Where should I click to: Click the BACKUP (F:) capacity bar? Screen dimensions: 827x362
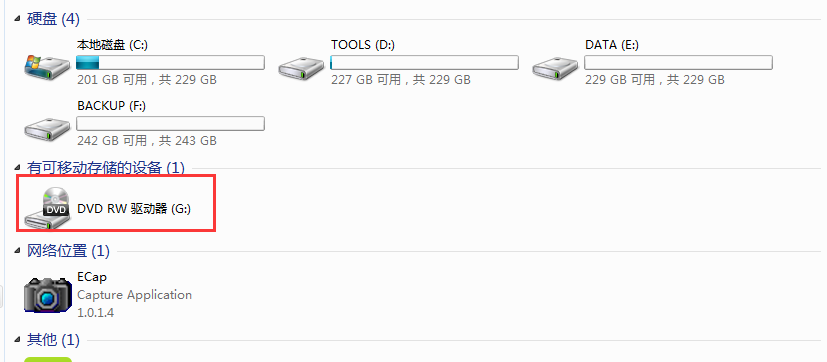pos(170,124)
